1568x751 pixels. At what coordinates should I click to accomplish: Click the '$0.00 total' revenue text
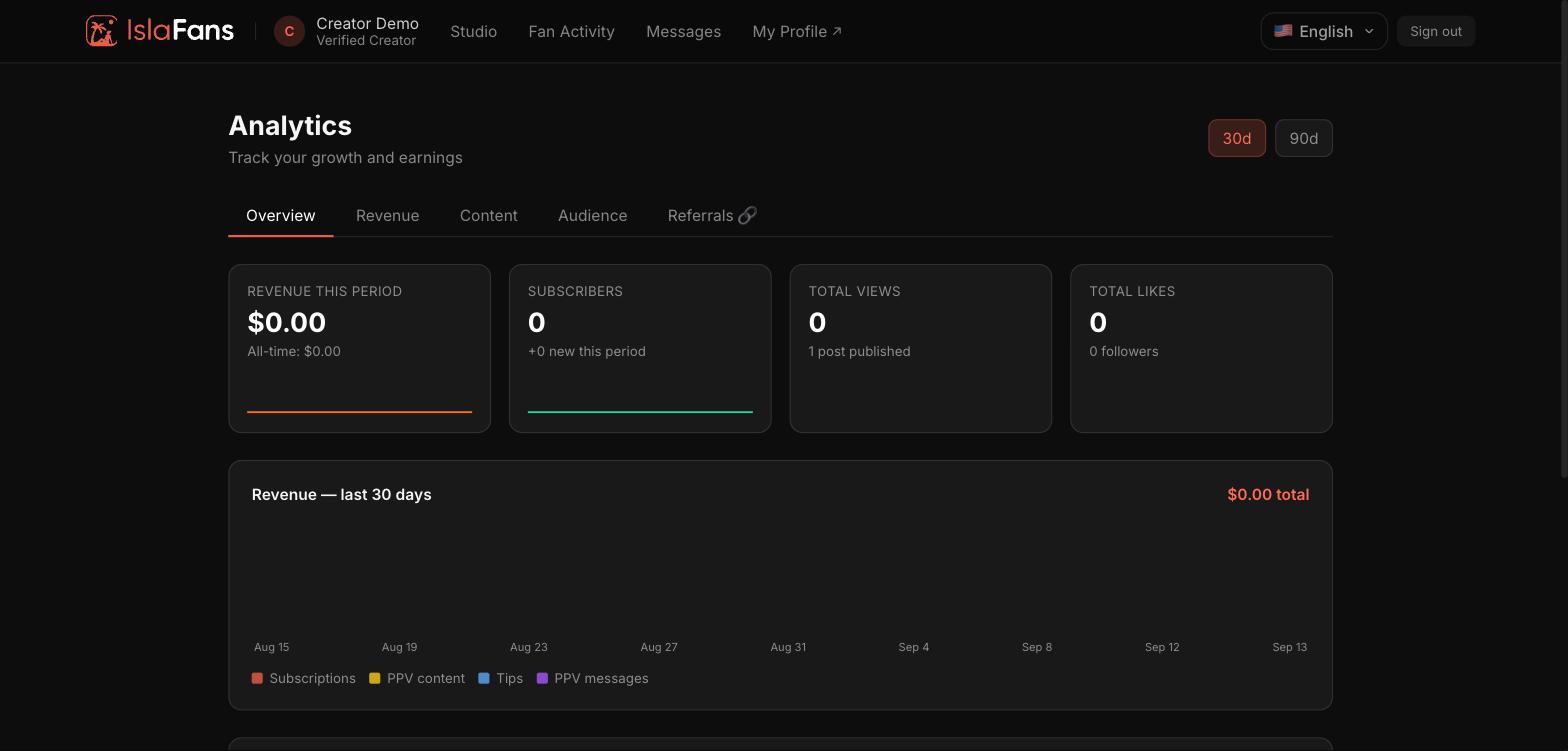click(x=1268, y=494)
